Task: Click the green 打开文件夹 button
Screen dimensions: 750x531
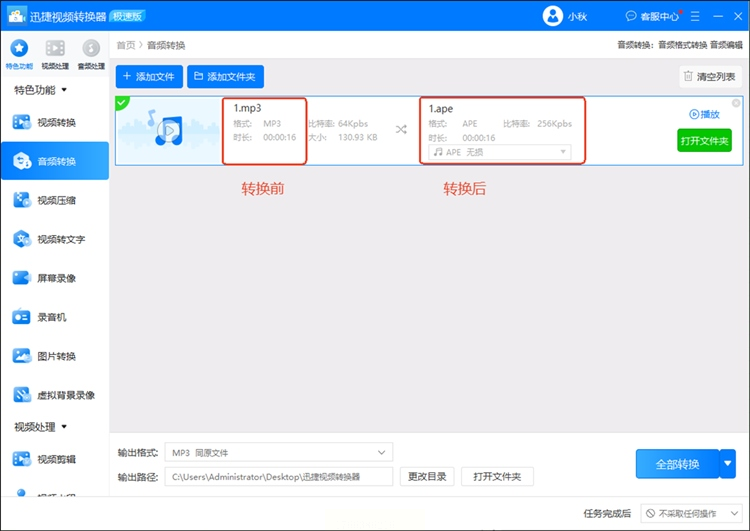Action: [x=705, y=141]
